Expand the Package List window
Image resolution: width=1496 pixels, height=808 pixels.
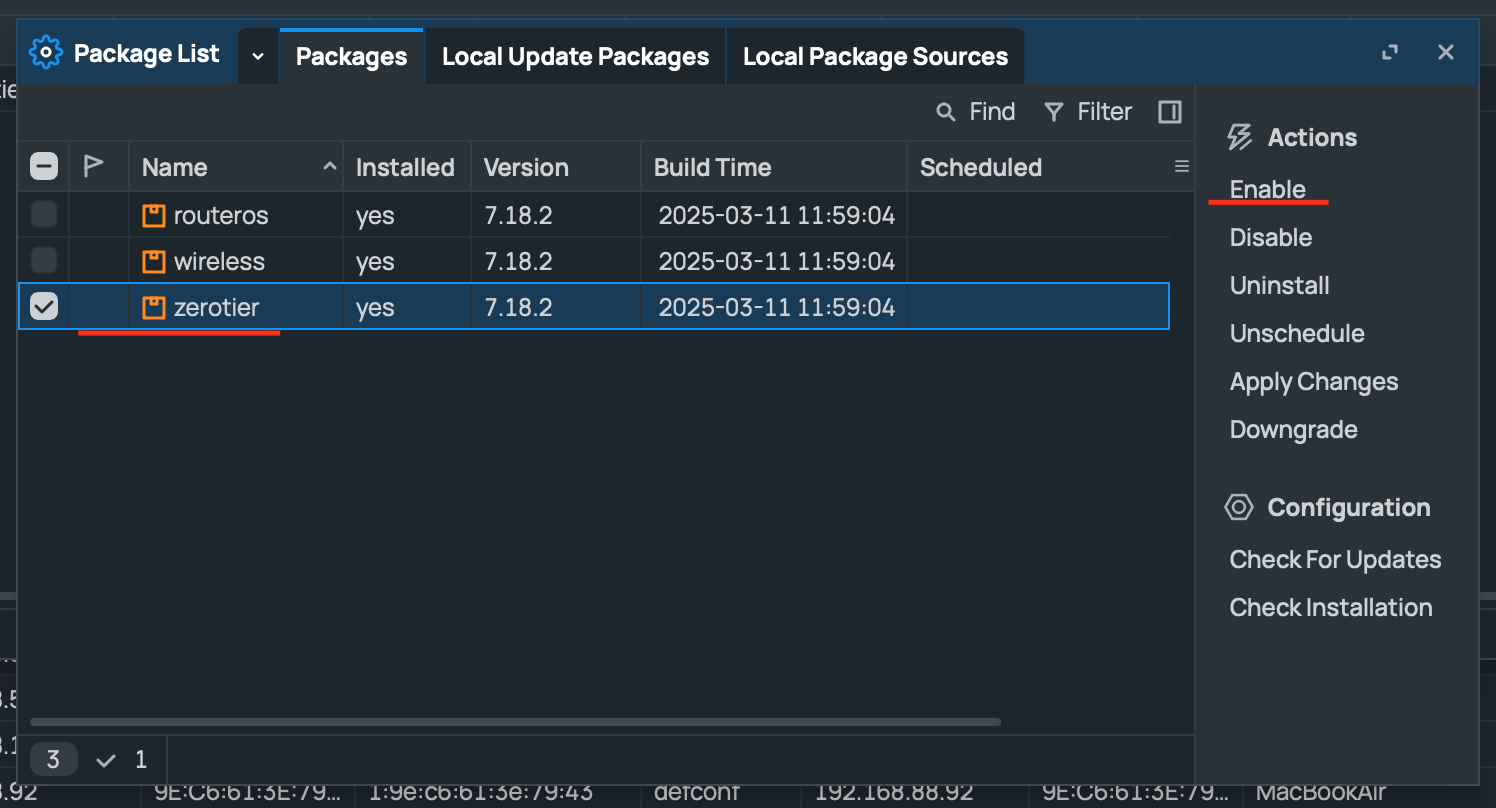[x=1389, y=53]
